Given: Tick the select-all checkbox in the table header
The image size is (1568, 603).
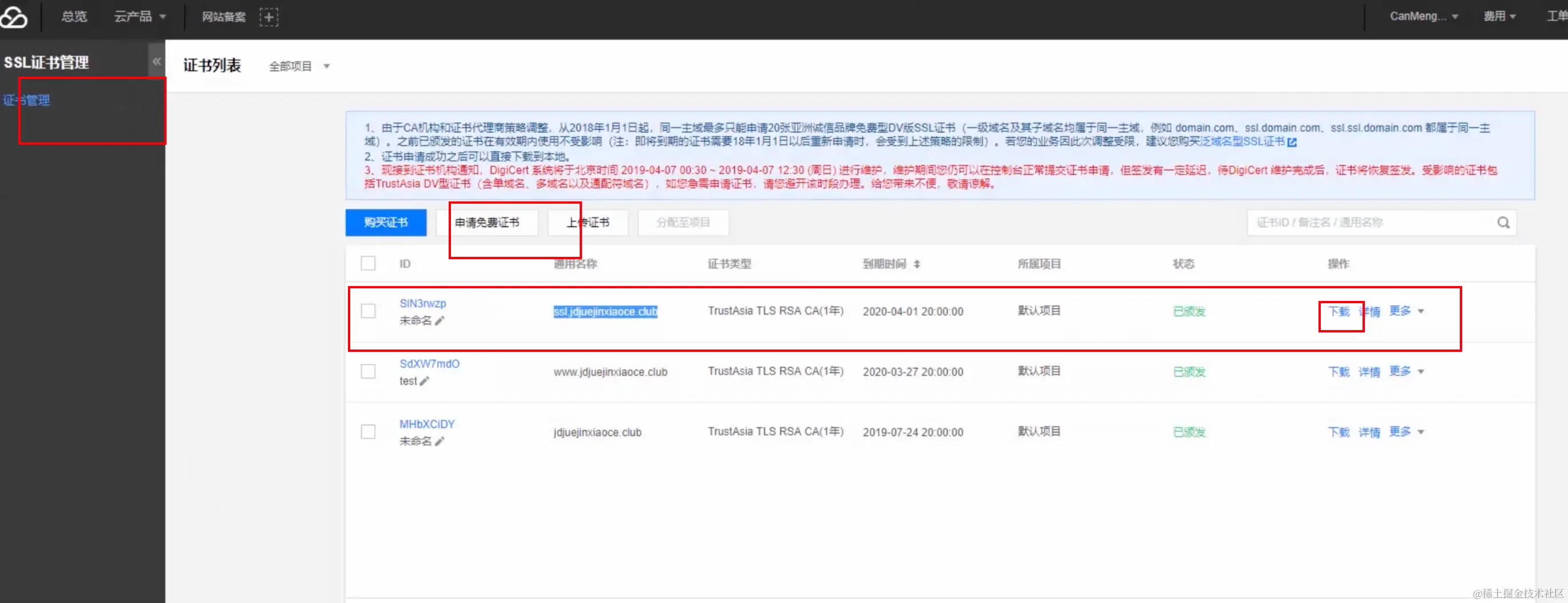Looking at the screenshot, I should pyautogui.click(x=369, y=264).
